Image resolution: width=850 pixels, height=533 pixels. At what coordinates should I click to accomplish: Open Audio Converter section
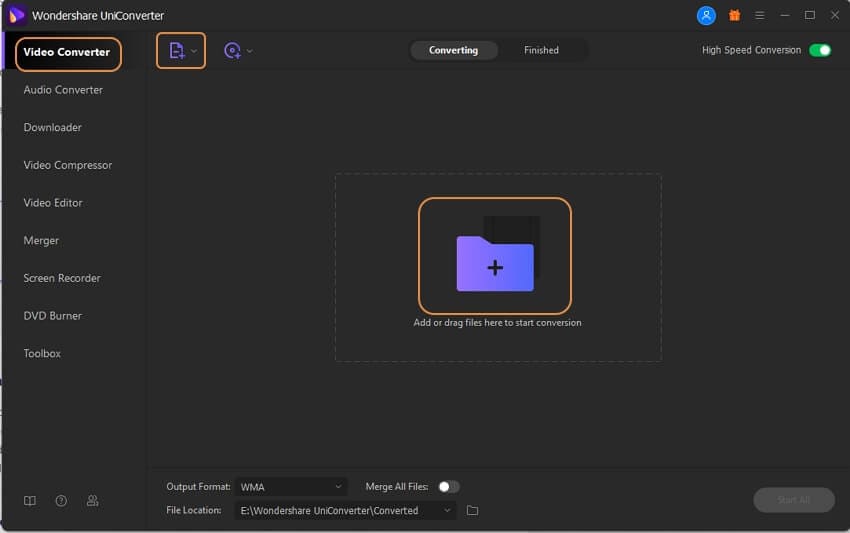(x=63, y=90)
